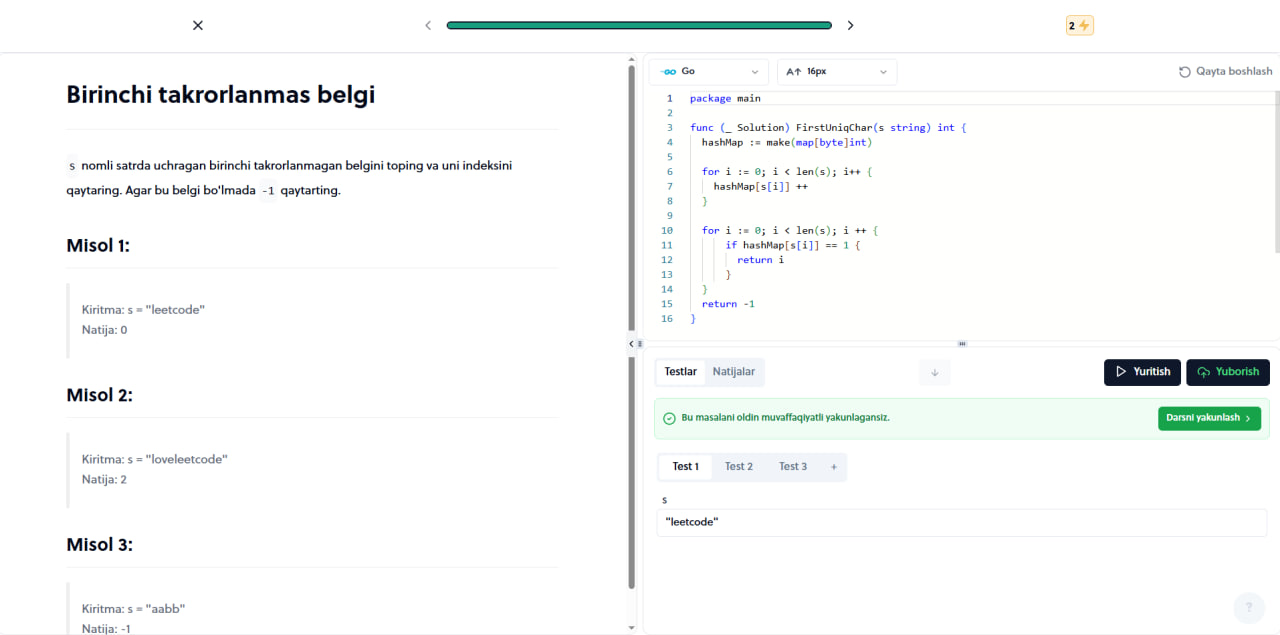
Task: Click the message "Bu masalani oldin muvaffaqiyatli yakunlagansiz."
Action: click(785, 418)
